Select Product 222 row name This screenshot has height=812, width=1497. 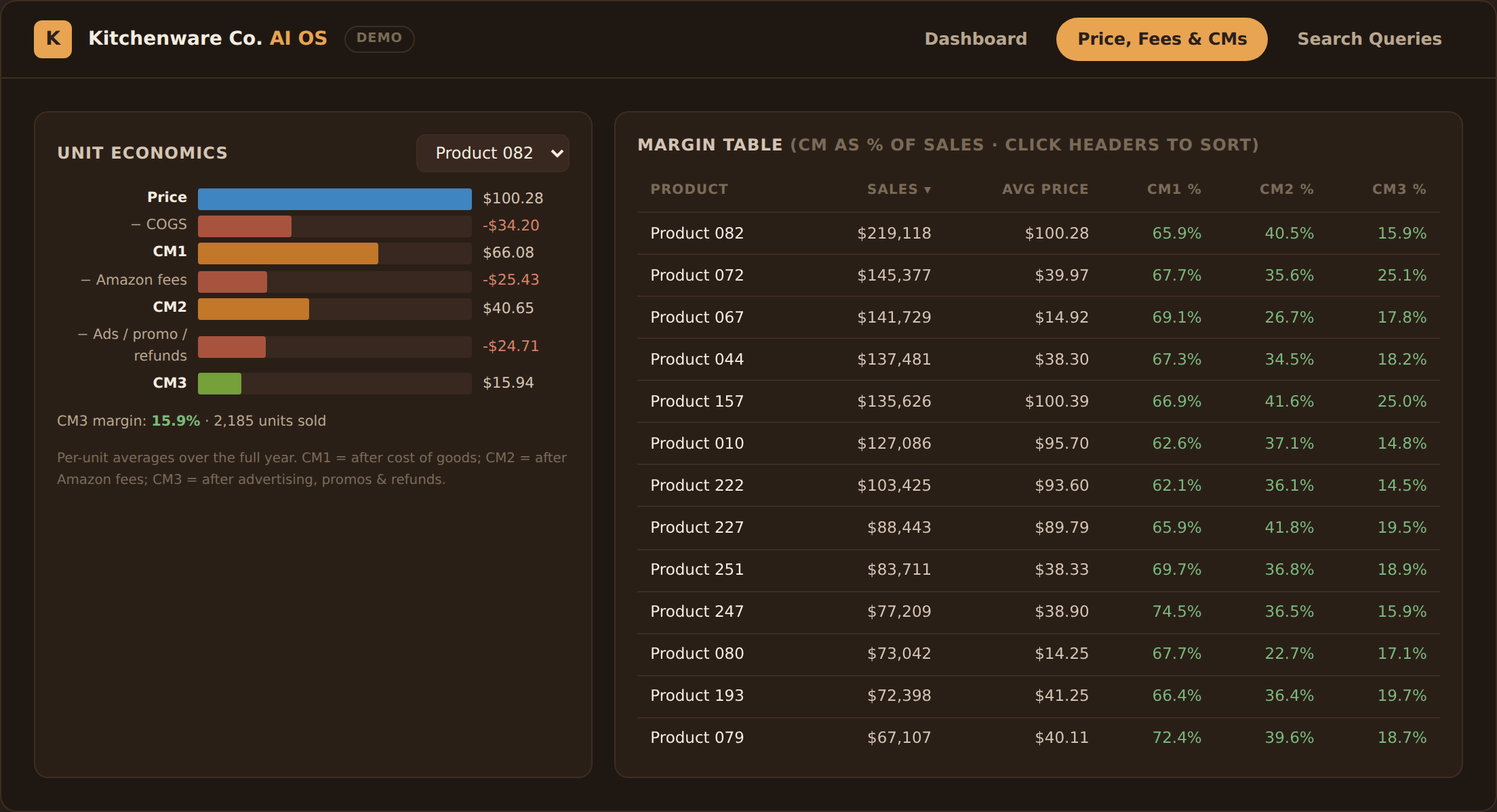pos(697,485)
